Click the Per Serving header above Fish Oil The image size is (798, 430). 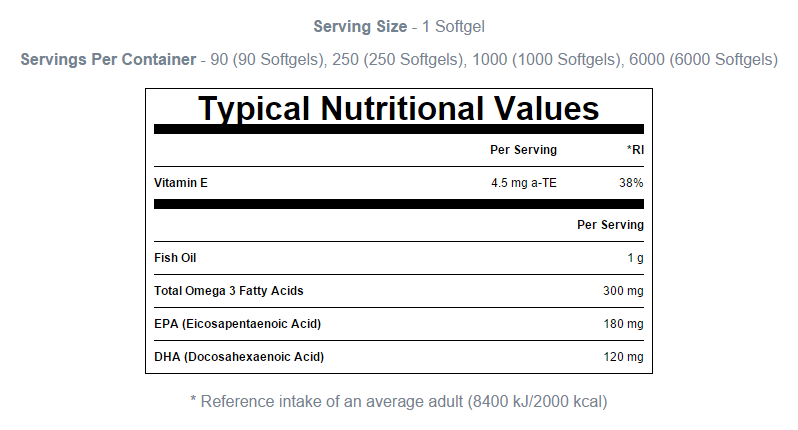pos(610,225)
